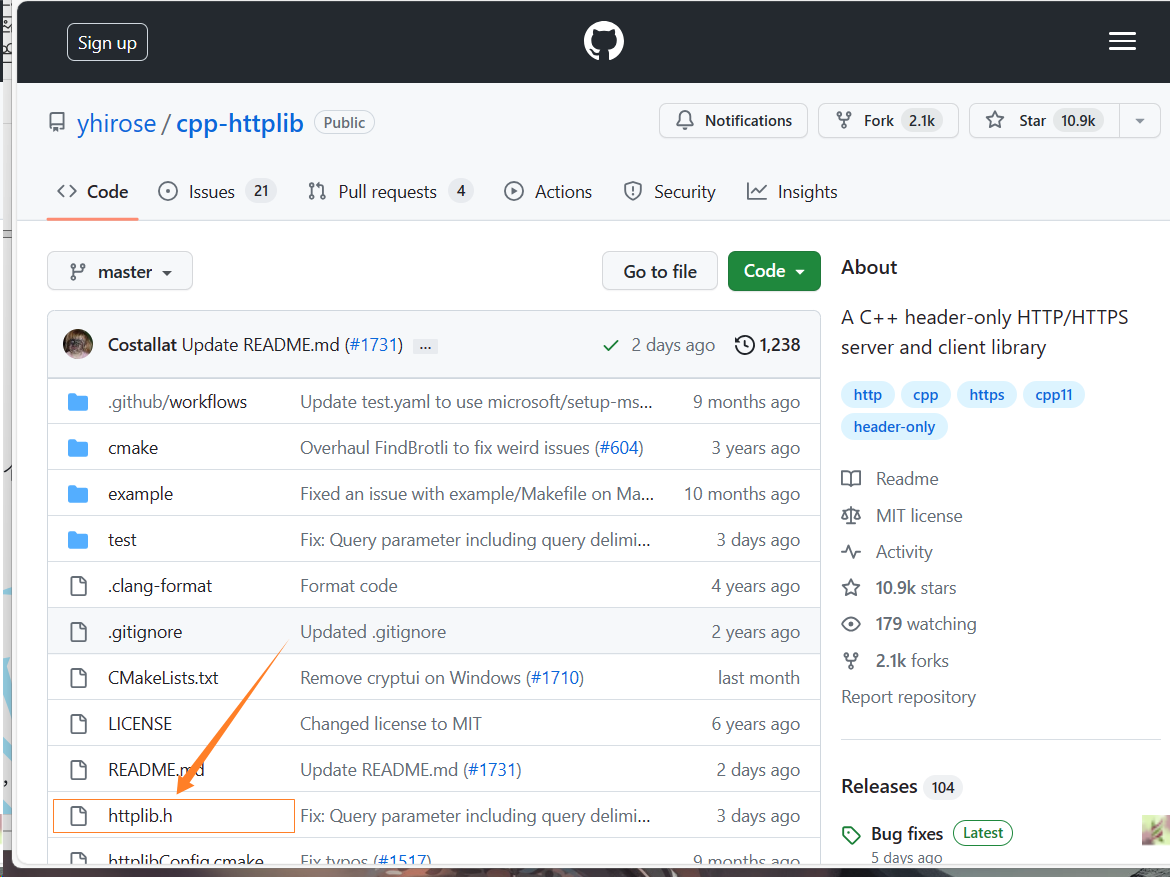
Task: Select the cpp topic tag
Action: [x=925, y=395]
